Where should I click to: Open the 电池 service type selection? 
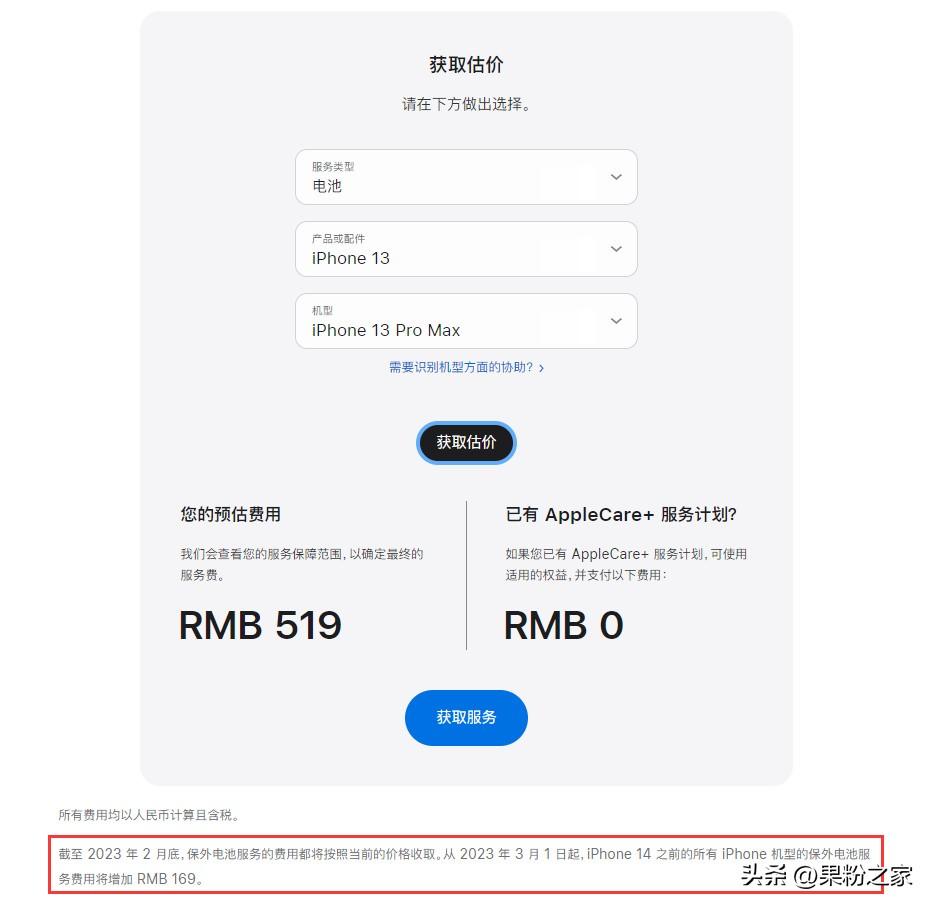click(466, 177)
